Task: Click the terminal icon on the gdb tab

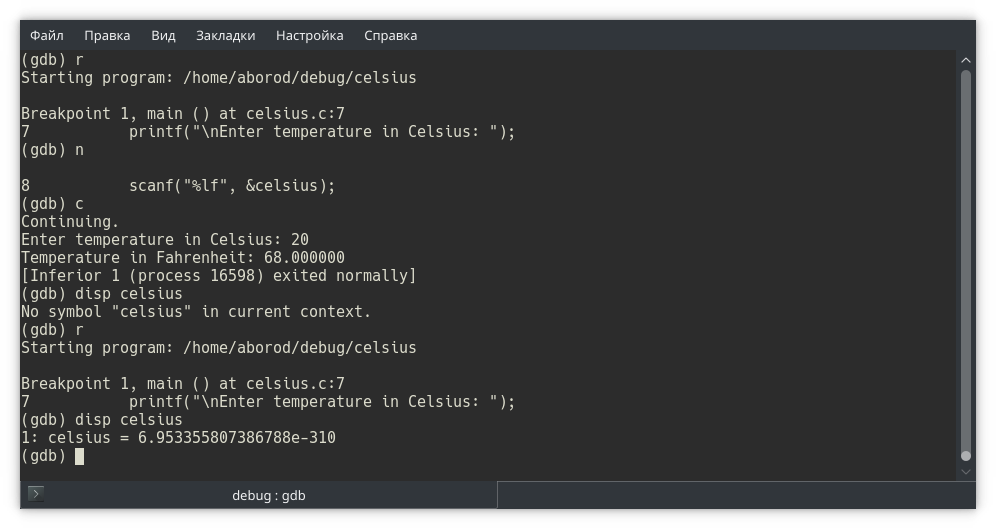Action: click(x=36, y=494)
